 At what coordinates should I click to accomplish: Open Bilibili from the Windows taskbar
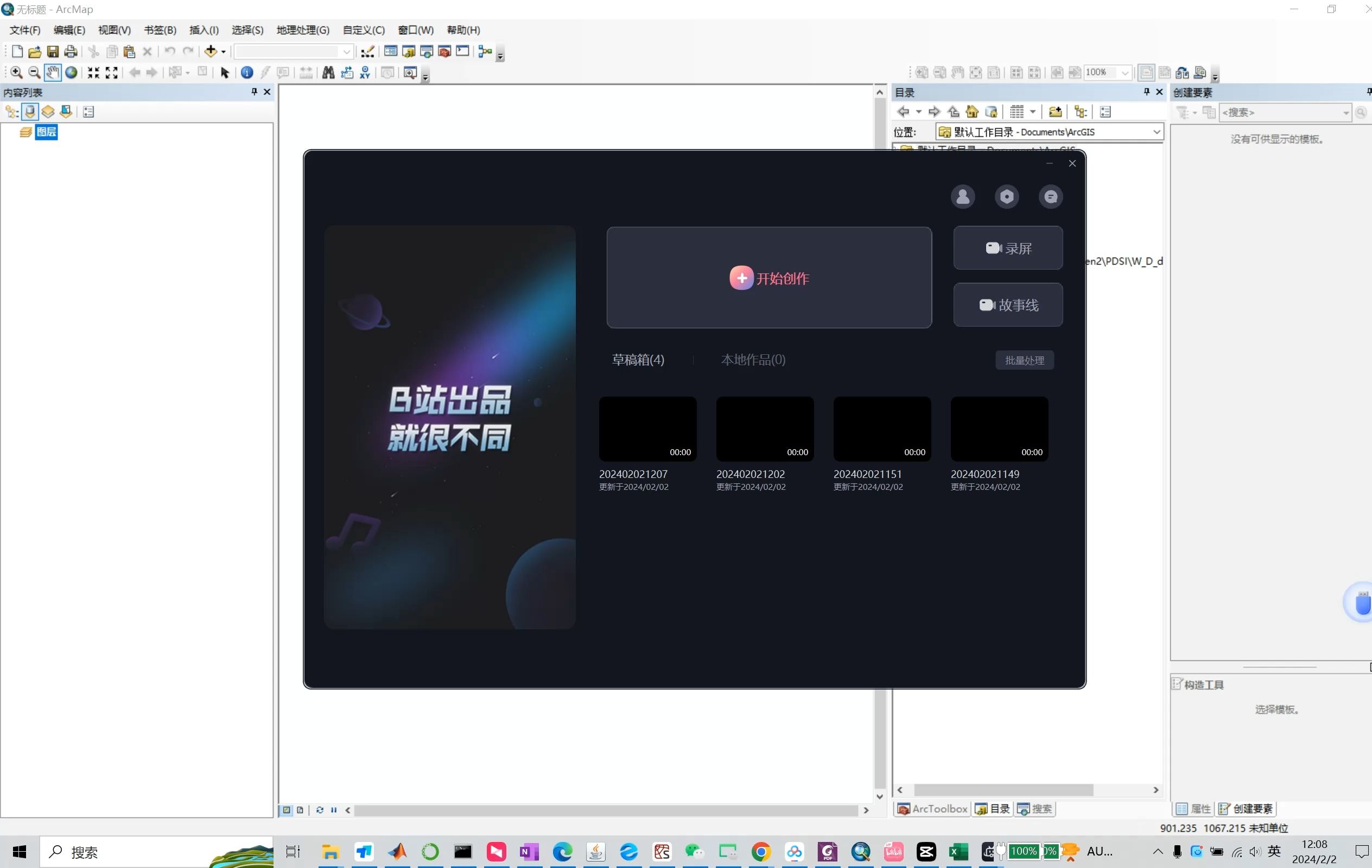click(893, 852)
